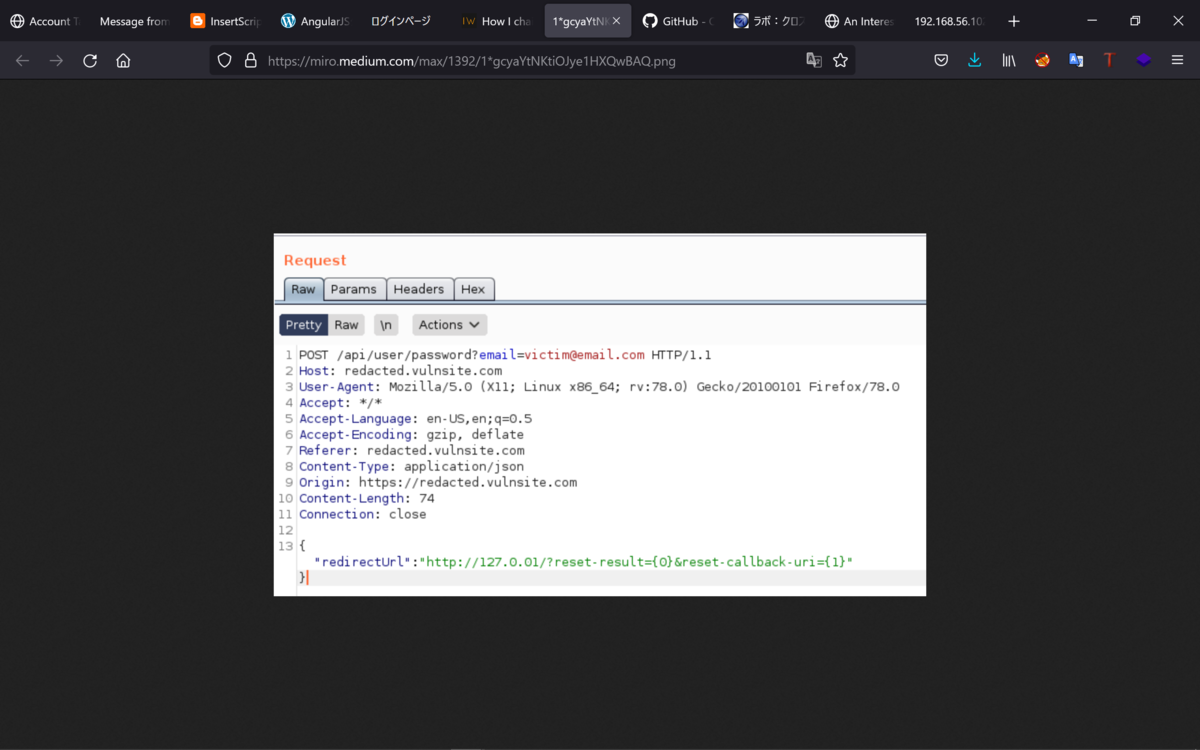Viewport: 1200px width, 750px height.
Task: Click victim@email.com in the request line
Action: coord(584,355)
